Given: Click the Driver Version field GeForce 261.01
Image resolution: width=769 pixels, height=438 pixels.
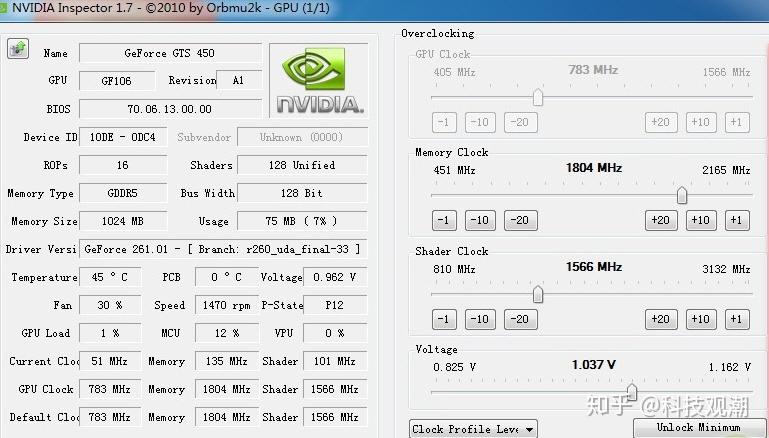Looking at the screenshot, I should click(223, 249).
